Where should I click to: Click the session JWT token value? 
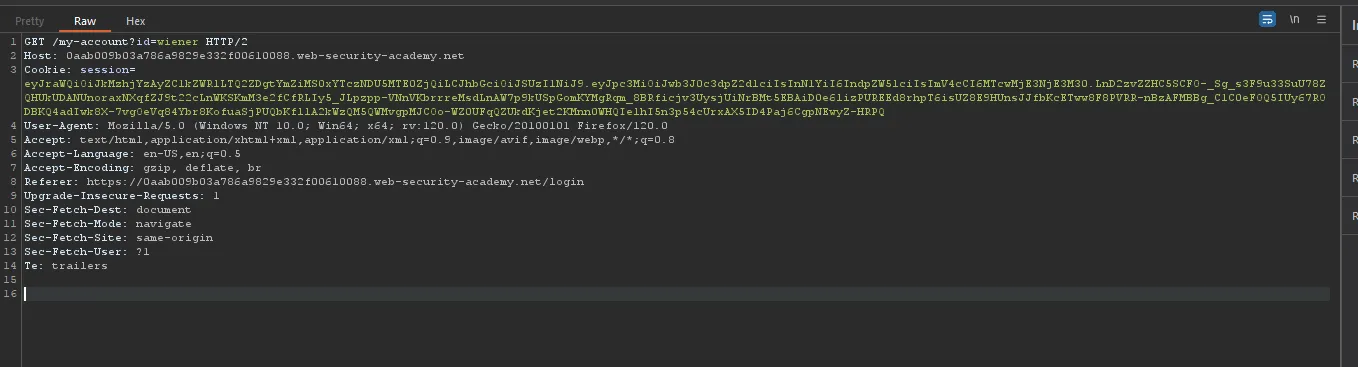(x=675, y=98)
